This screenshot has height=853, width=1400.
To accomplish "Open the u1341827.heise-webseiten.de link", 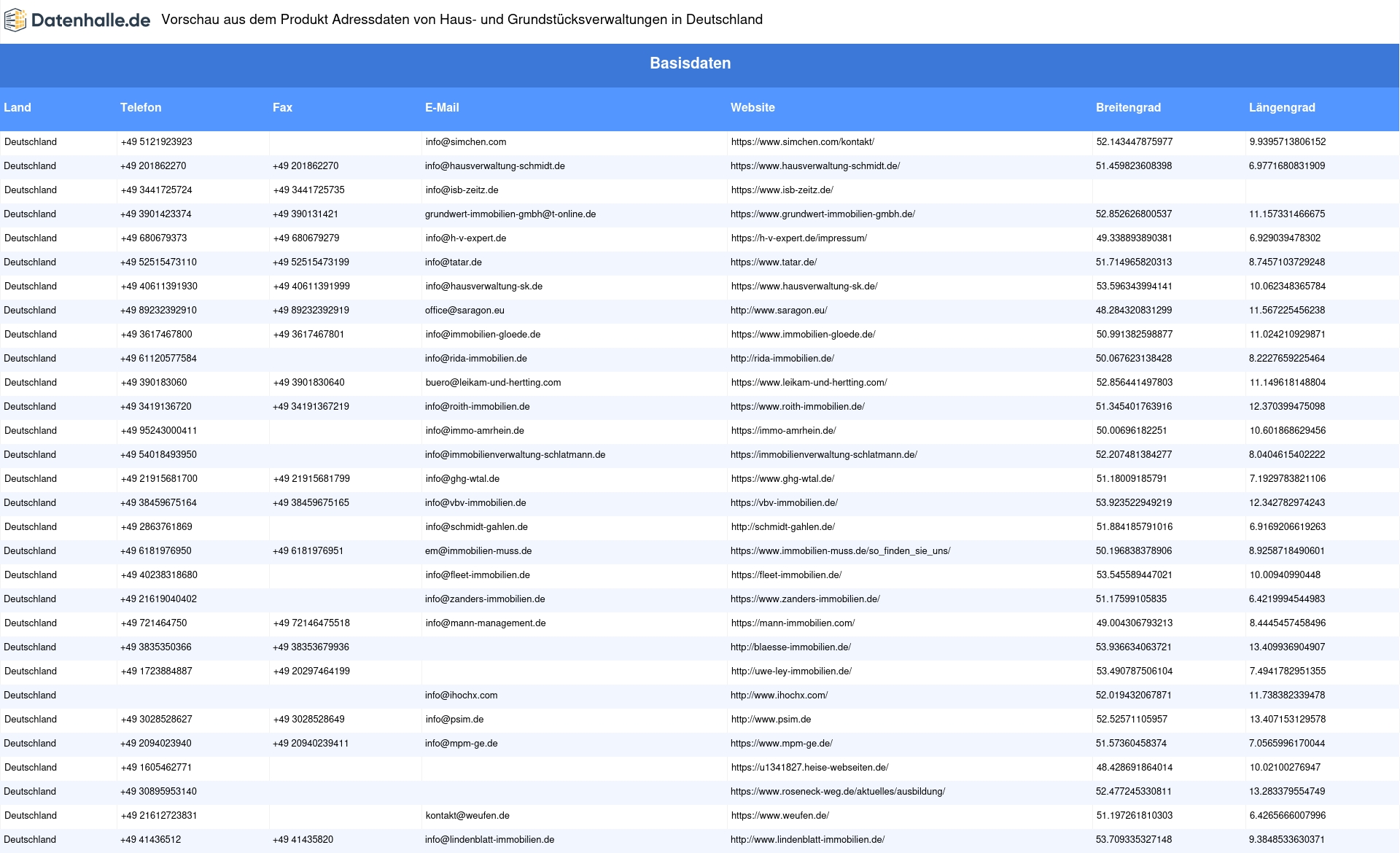I will coord(810,768).
